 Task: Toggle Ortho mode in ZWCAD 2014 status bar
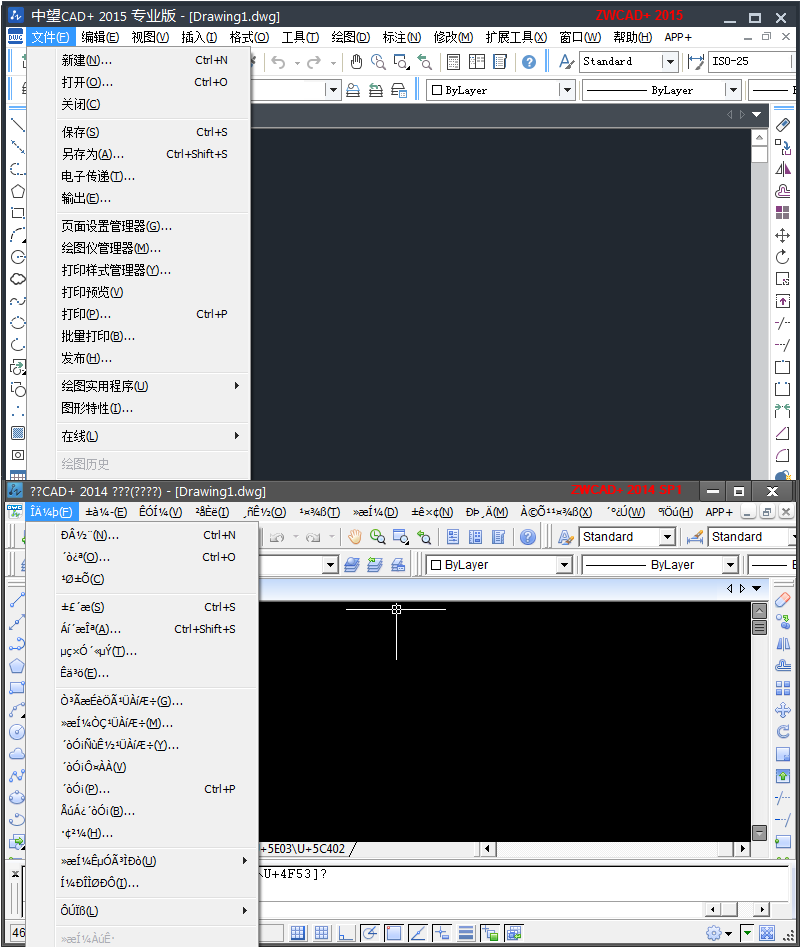pos(345,933)
